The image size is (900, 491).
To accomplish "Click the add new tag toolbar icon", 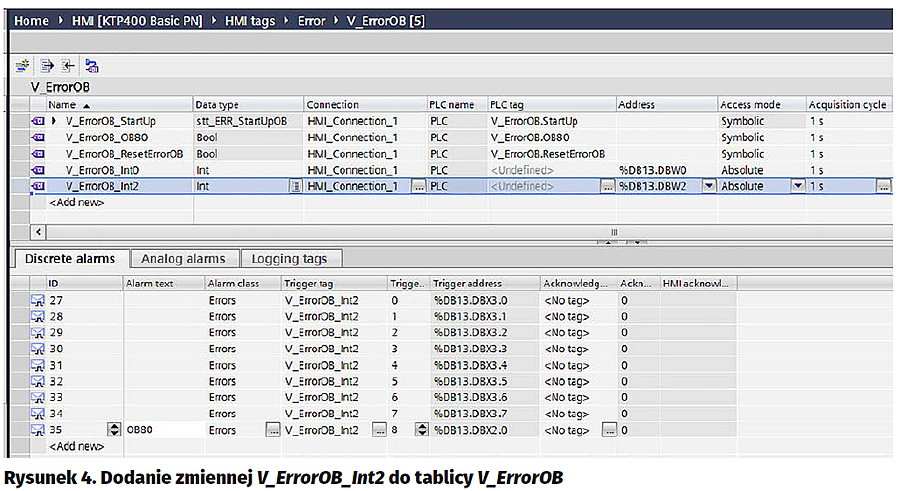I will coord(21,66).
